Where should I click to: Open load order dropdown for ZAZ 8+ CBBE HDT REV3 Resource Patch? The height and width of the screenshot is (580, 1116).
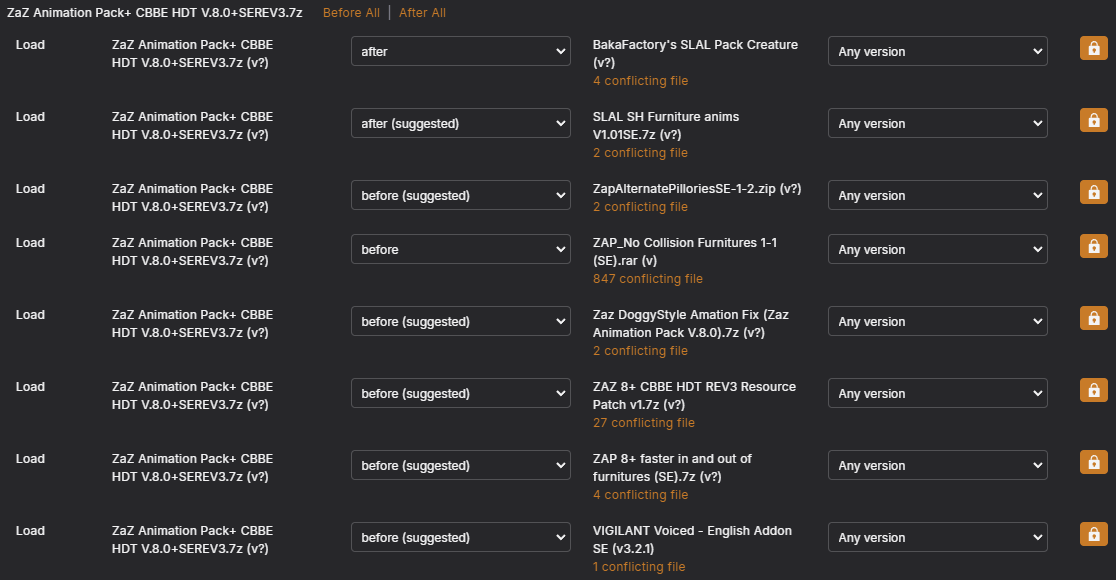pos(460,393)
